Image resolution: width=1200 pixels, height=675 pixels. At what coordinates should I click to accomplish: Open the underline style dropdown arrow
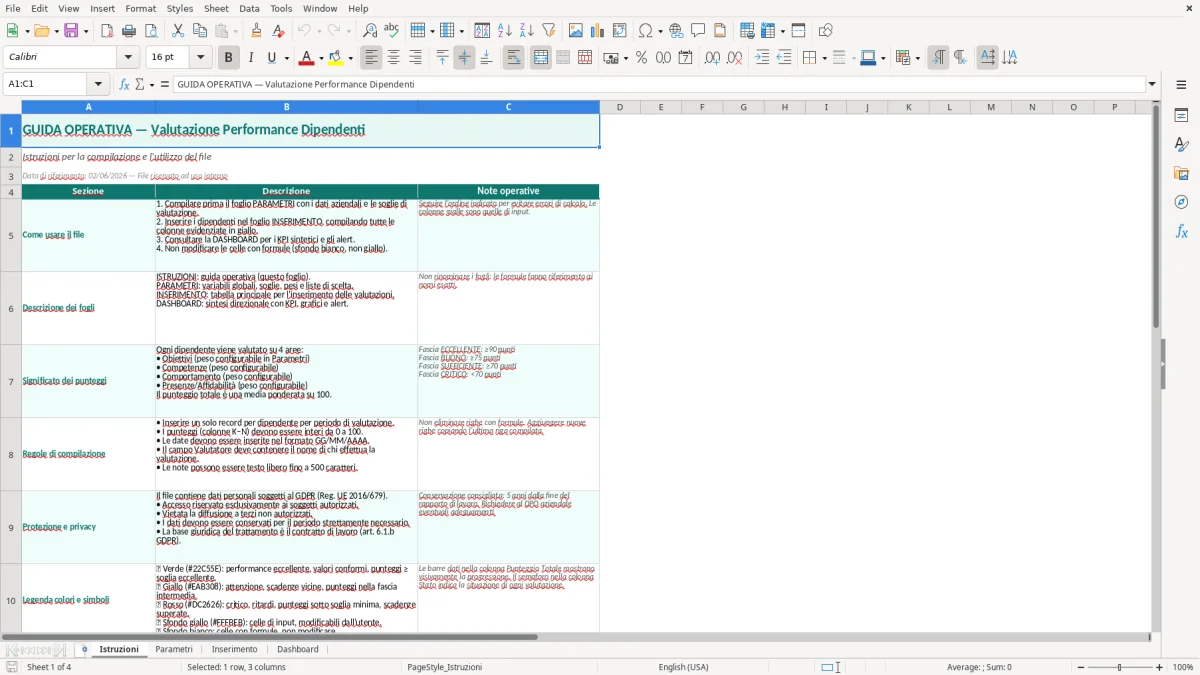[x=286, y=58]
